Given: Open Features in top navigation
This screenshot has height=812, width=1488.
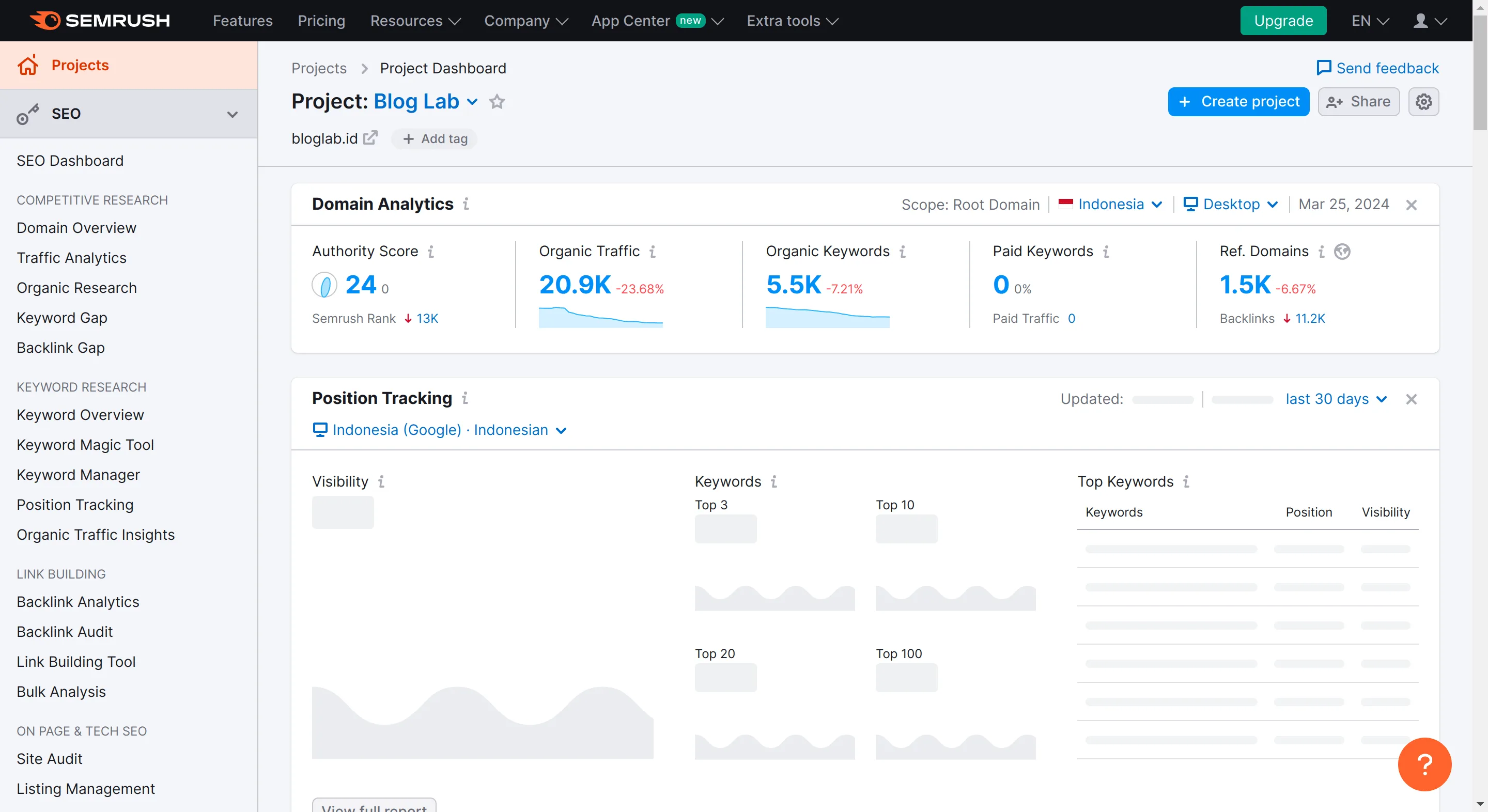Looking at the screenshot, I should [243, 21].
